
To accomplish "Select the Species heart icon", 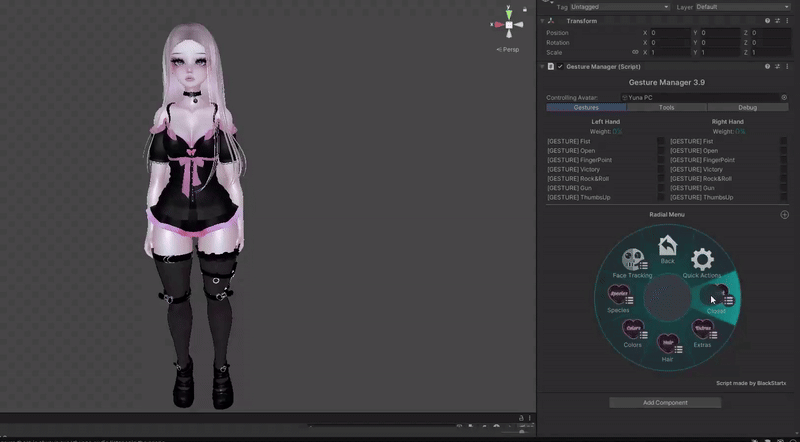I will [619, 295].
